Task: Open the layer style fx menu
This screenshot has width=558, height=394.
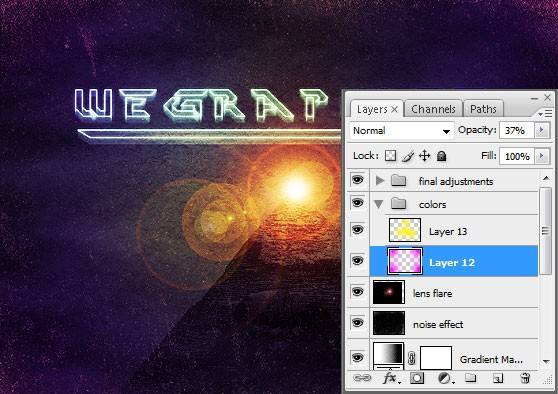Action: pos(391,378)
